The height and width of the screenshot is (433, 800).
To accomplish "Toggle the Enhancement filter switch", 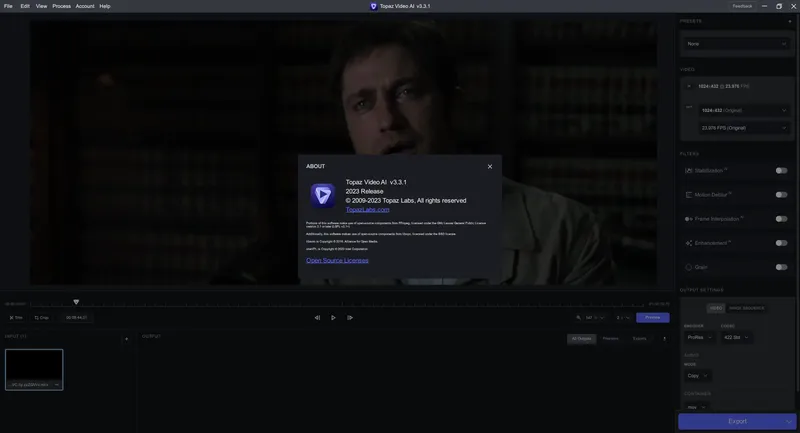I will point(781,243).
